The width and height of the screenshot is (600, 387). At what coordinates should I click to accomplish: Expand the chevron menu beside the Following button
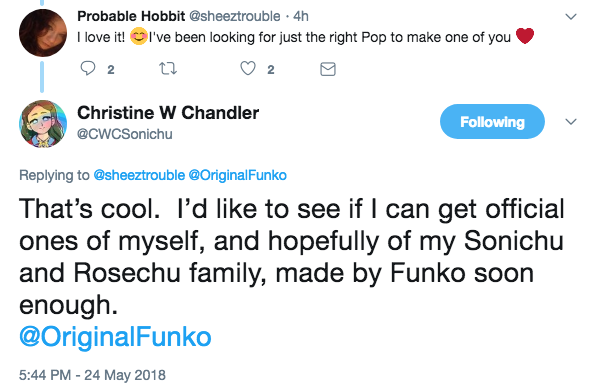[571, 122]
